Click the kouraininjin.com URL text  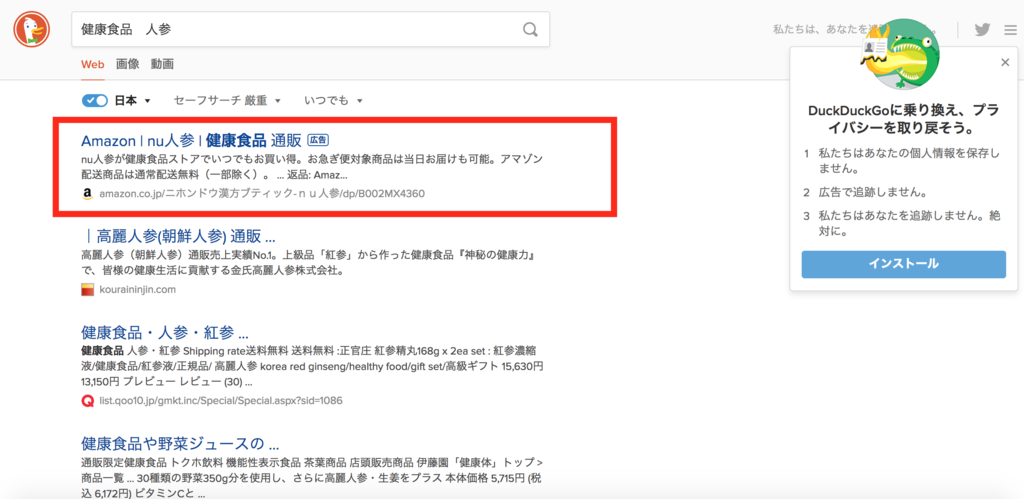pos(138,289)
